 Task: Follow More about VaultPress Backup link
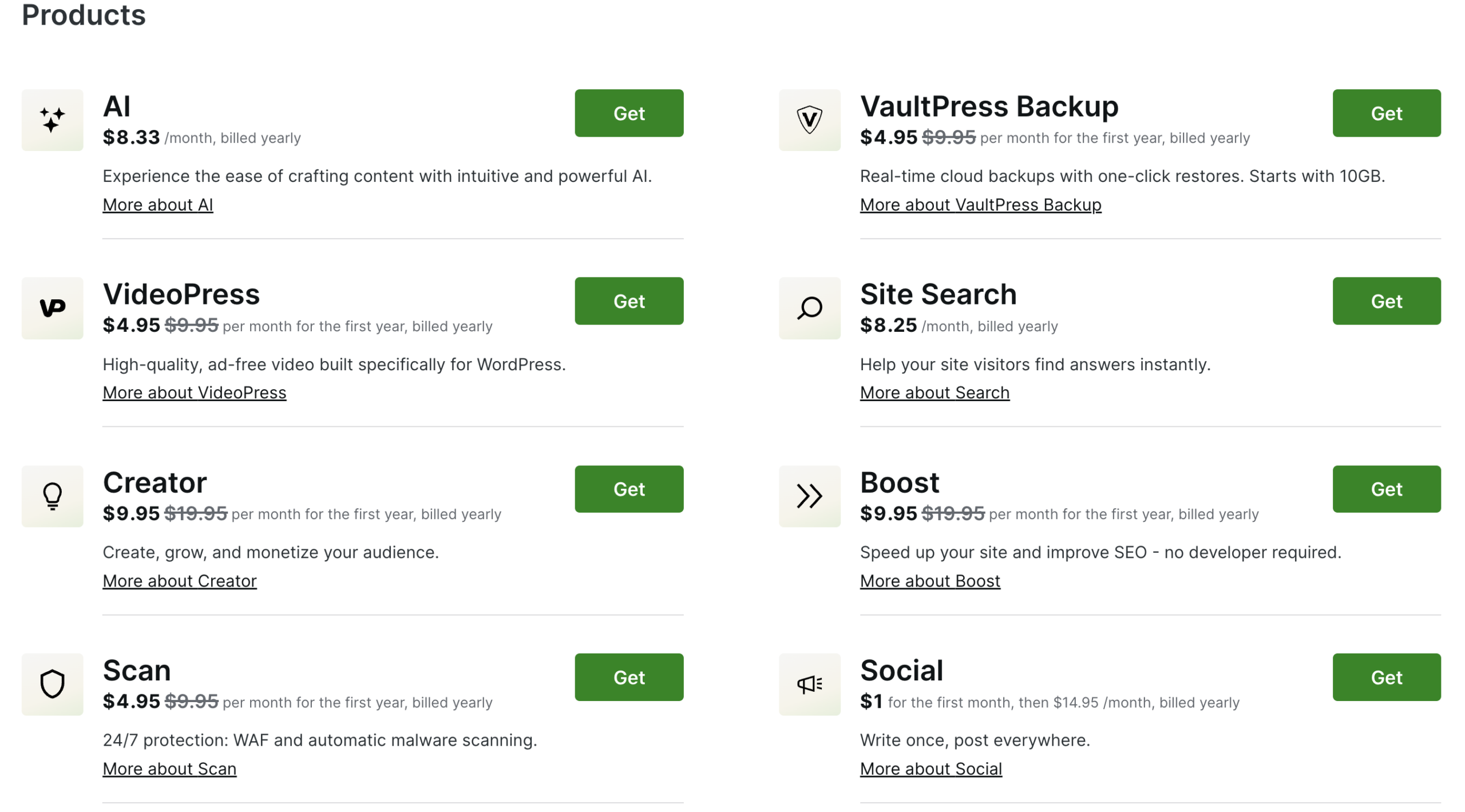[x=980, y=205]
